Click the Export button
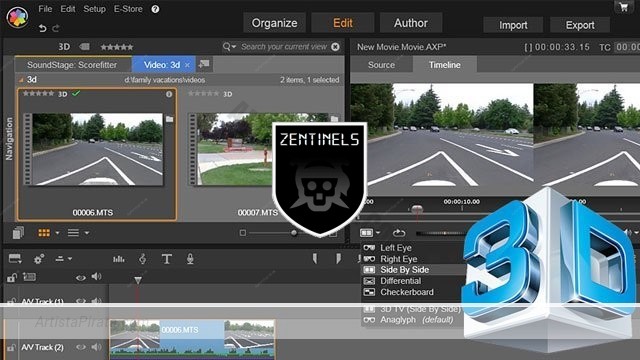This screenshot has width=640, height=360. tap(580, 25)
